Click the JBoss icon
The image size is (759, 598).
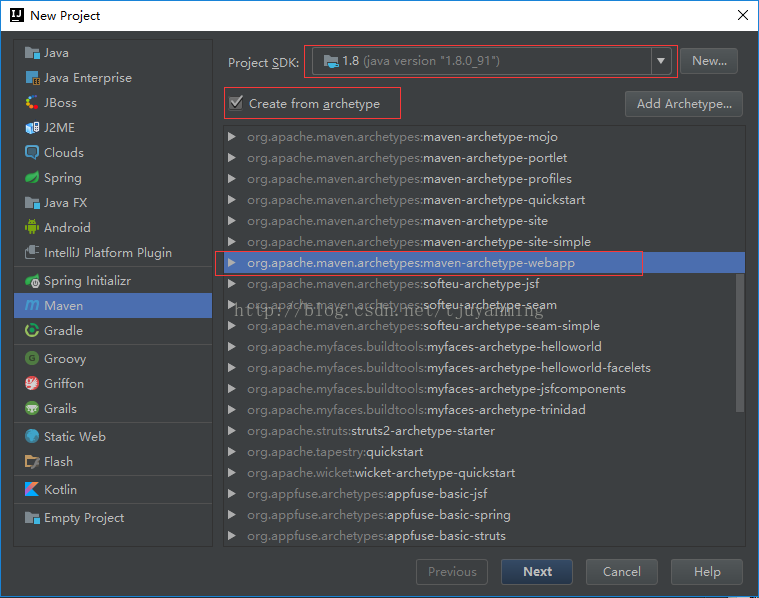32,103
